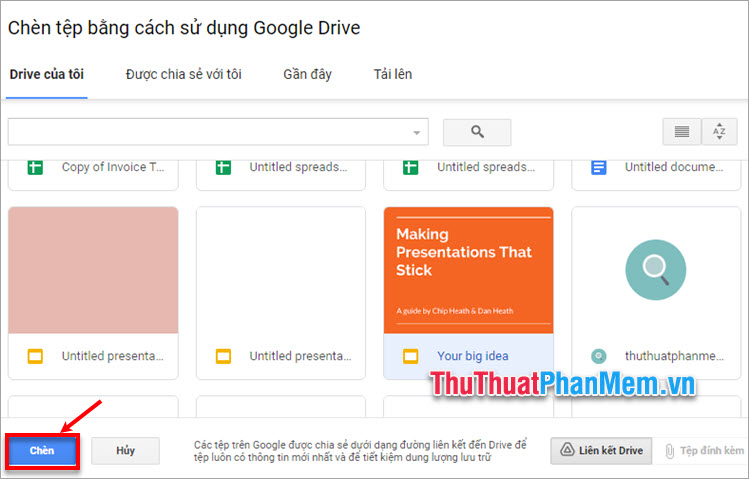749x479 pixels.
Task: Click the Slides icon beside Your big idea
Action: click(x=410, y=356)
